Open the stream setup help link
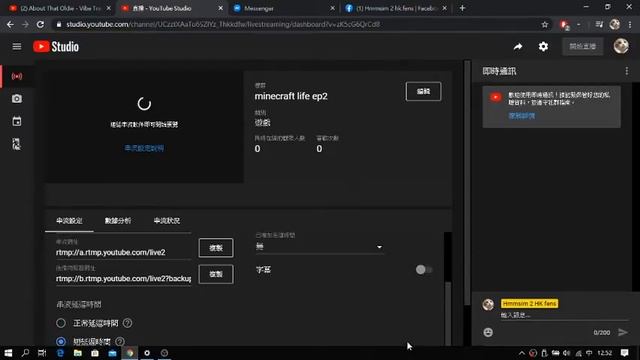640x360 pixels. pyautogui.click(x=144, y=148)
